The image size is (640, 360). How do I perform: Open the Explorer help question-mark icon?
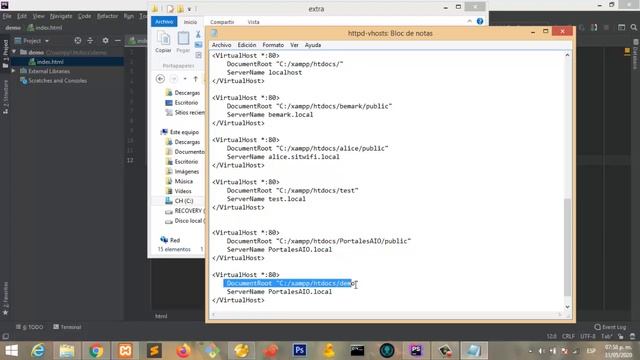coord(480,21)
